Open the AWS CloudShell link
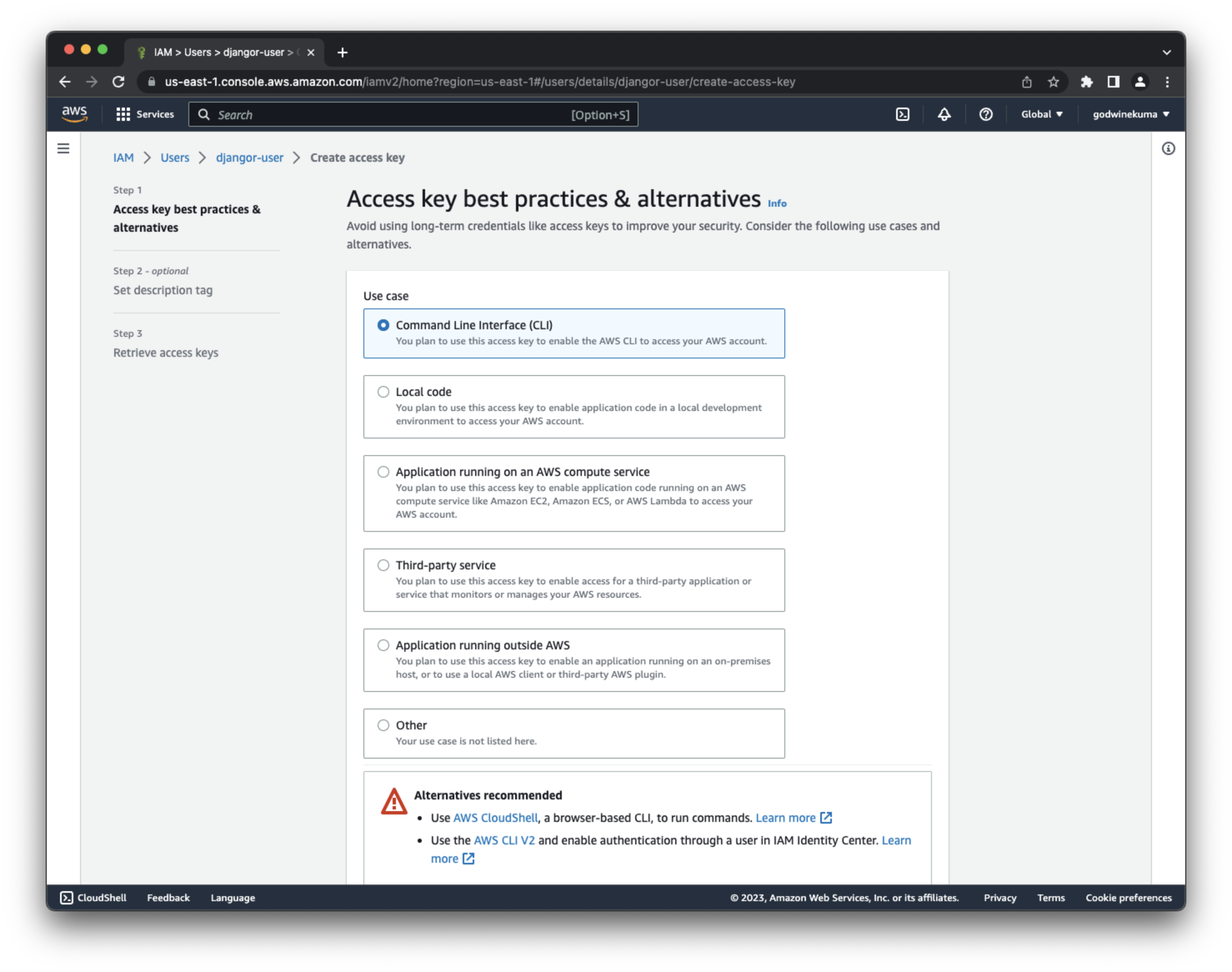The image size is (1232, 972). 495,818
